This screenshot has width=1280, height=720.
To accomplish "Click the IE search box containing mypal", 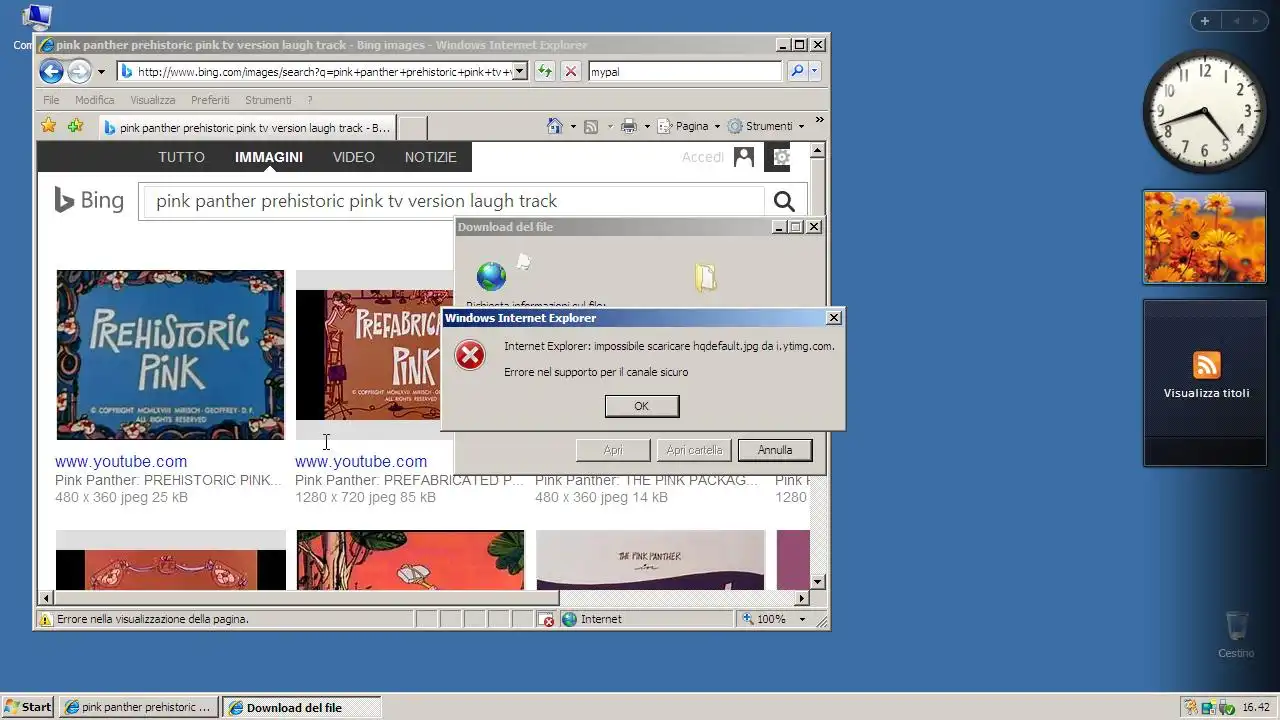I will point(685,72).
